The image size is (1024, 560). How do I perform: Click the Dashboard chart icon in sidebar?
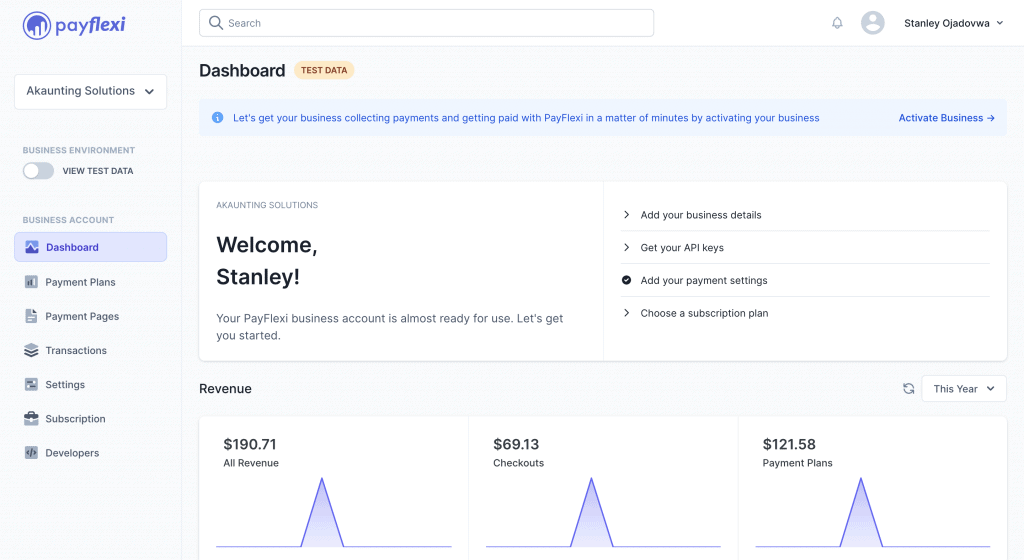click(x=31, y=247)
